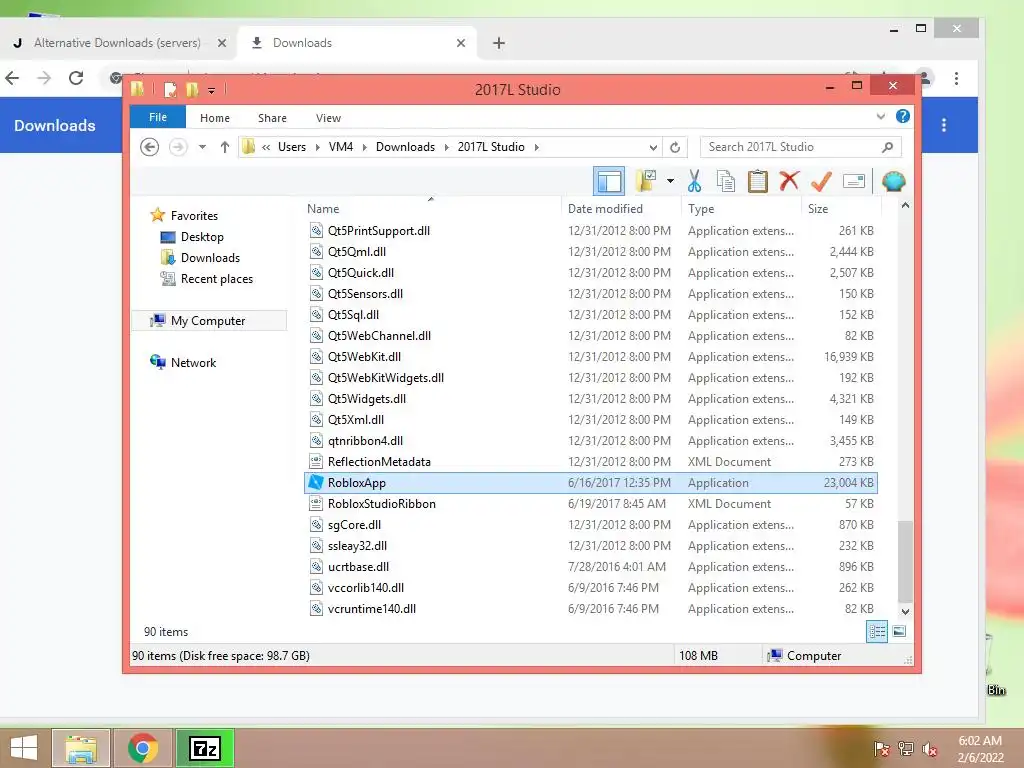The image size is (1024, 768).
Task: Open 7-Zip from the taskbar
Action: [204, 748]
